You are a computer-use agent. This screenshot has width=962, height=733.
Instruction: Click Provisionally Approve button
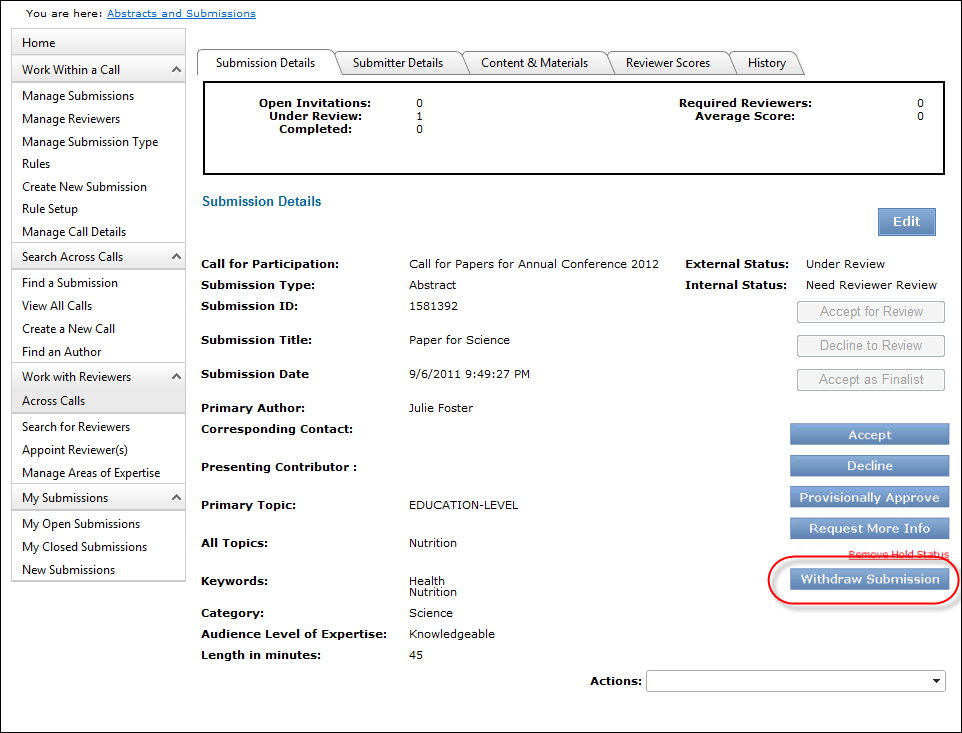tap(869, 497)
